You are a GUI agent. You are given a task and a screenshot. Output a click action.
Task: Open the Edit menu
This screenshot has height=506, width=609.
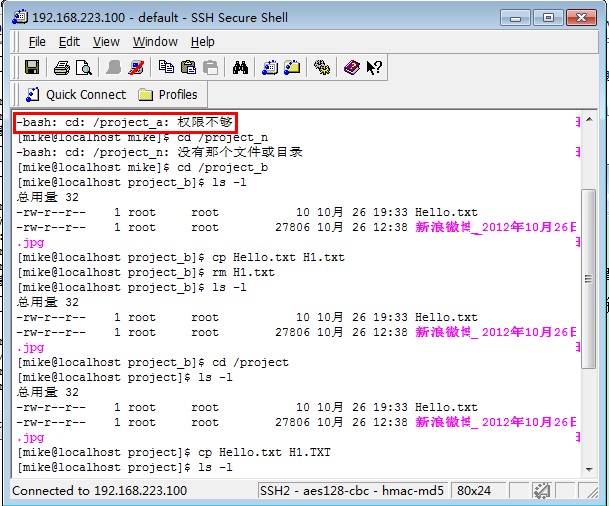[x=69, y=42]
